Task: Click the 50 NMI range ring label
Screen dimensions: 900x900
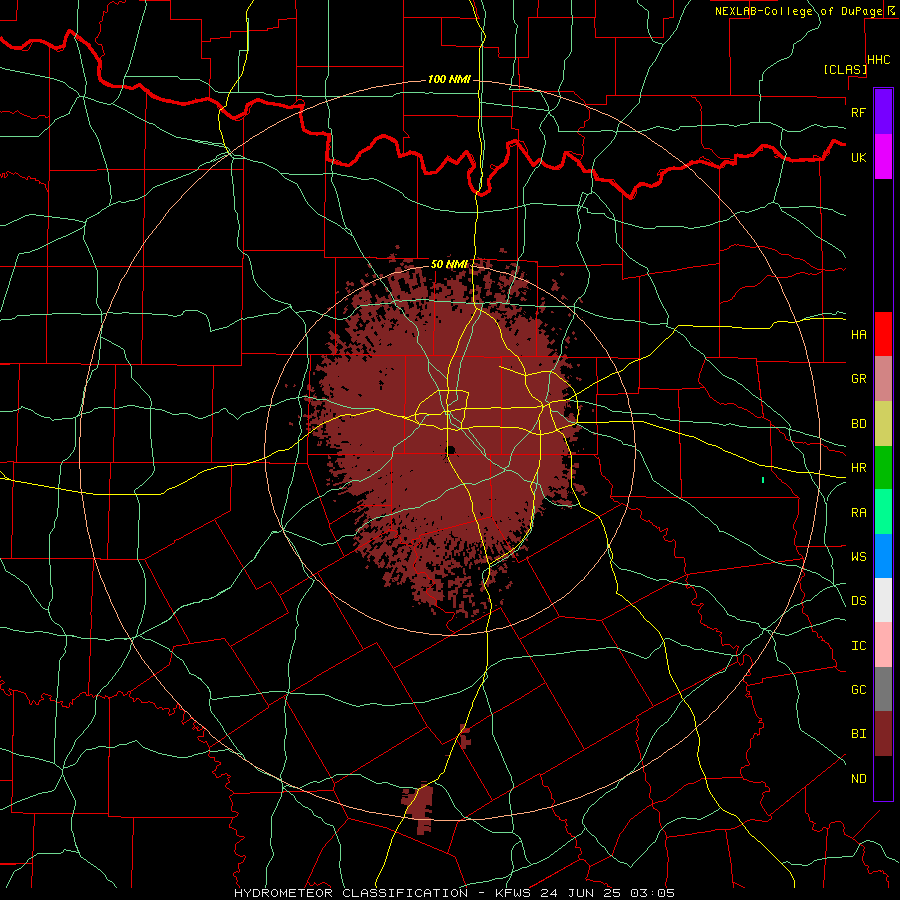Action: point(449,264)
